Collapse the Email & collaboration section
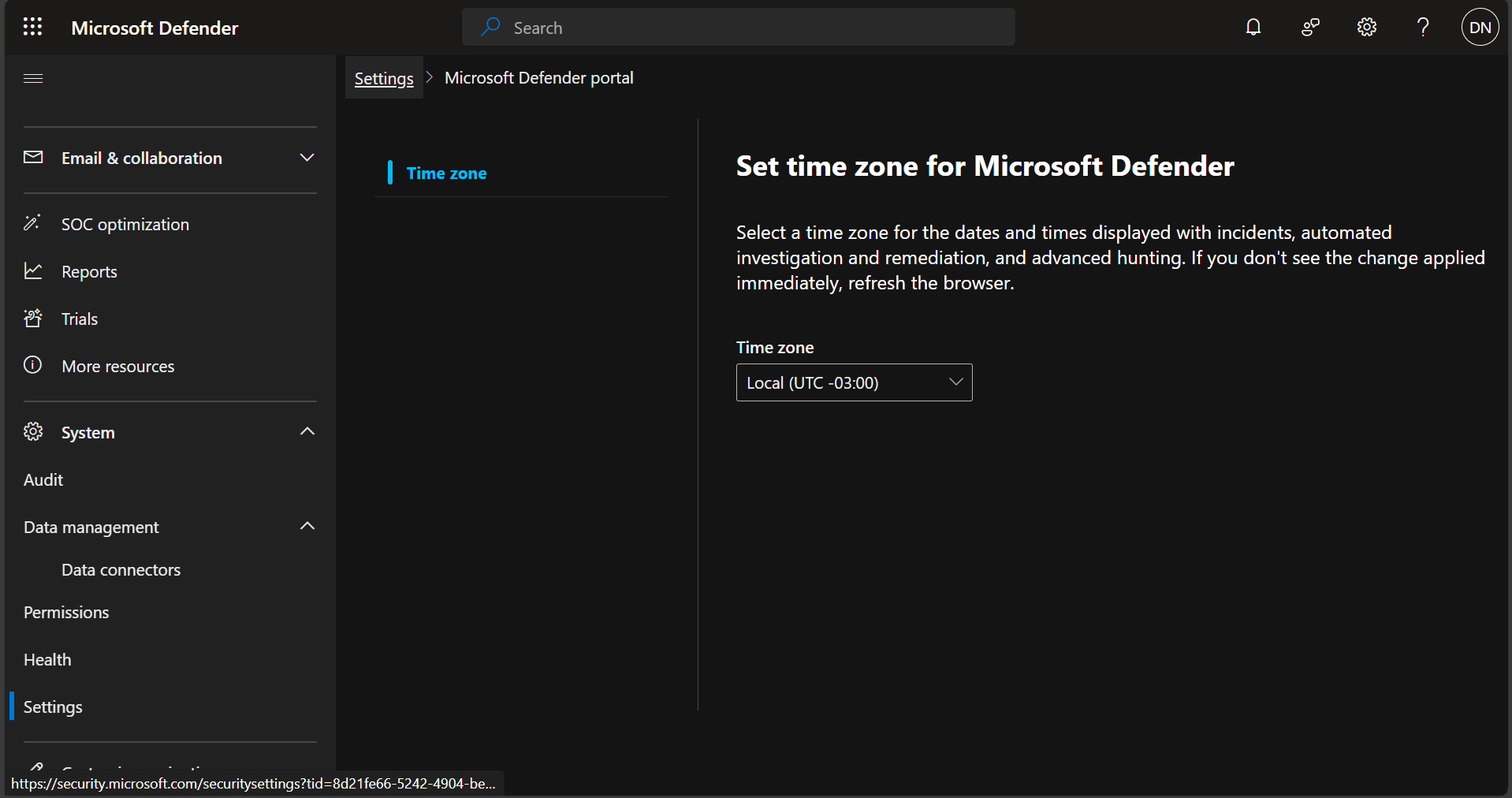The height and width of the screenshot is (798, 1512). tap(307, 157)
